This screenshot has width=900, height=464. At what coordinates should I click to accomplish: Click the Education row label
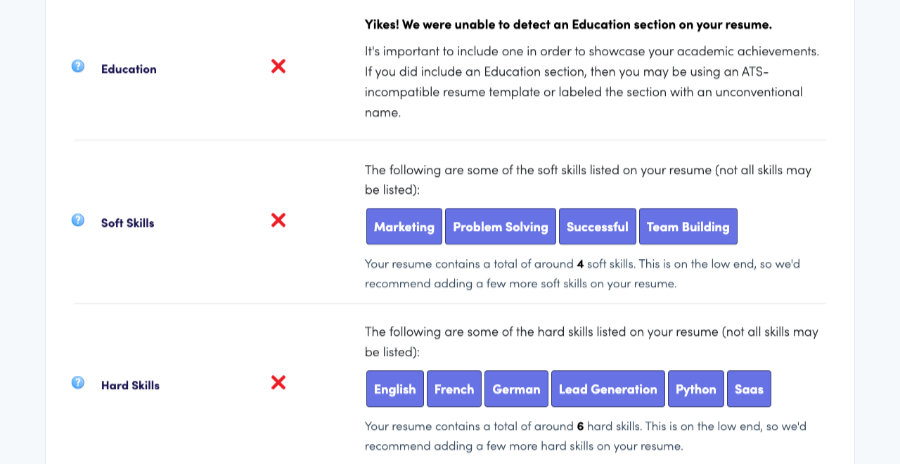click(129, 69)
